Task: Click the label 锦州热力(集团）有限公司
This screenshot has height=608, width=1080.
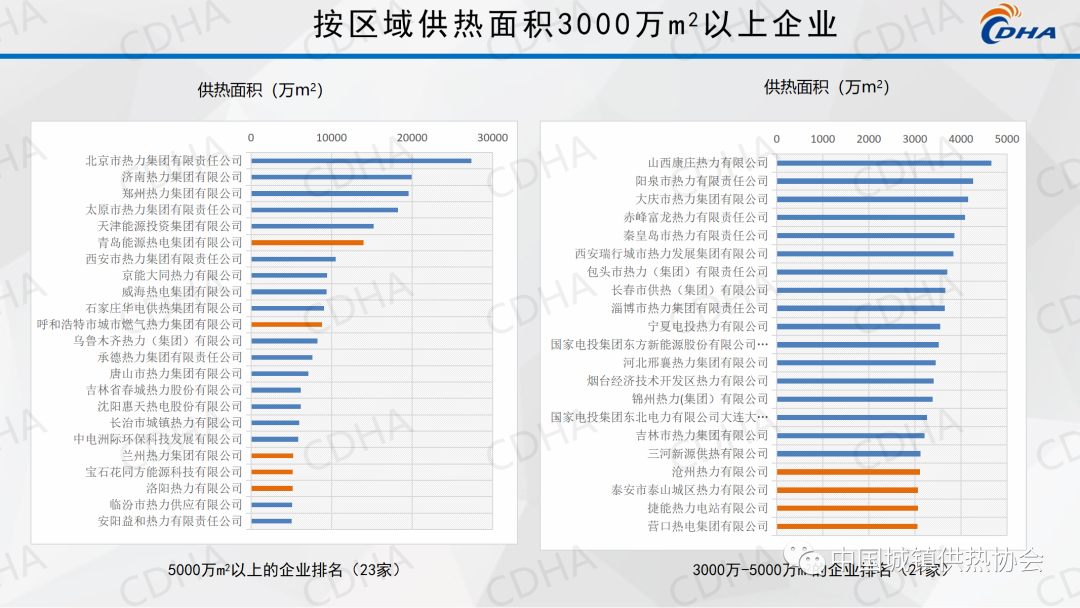Action: pyautogui.click(x=700, y=399)
